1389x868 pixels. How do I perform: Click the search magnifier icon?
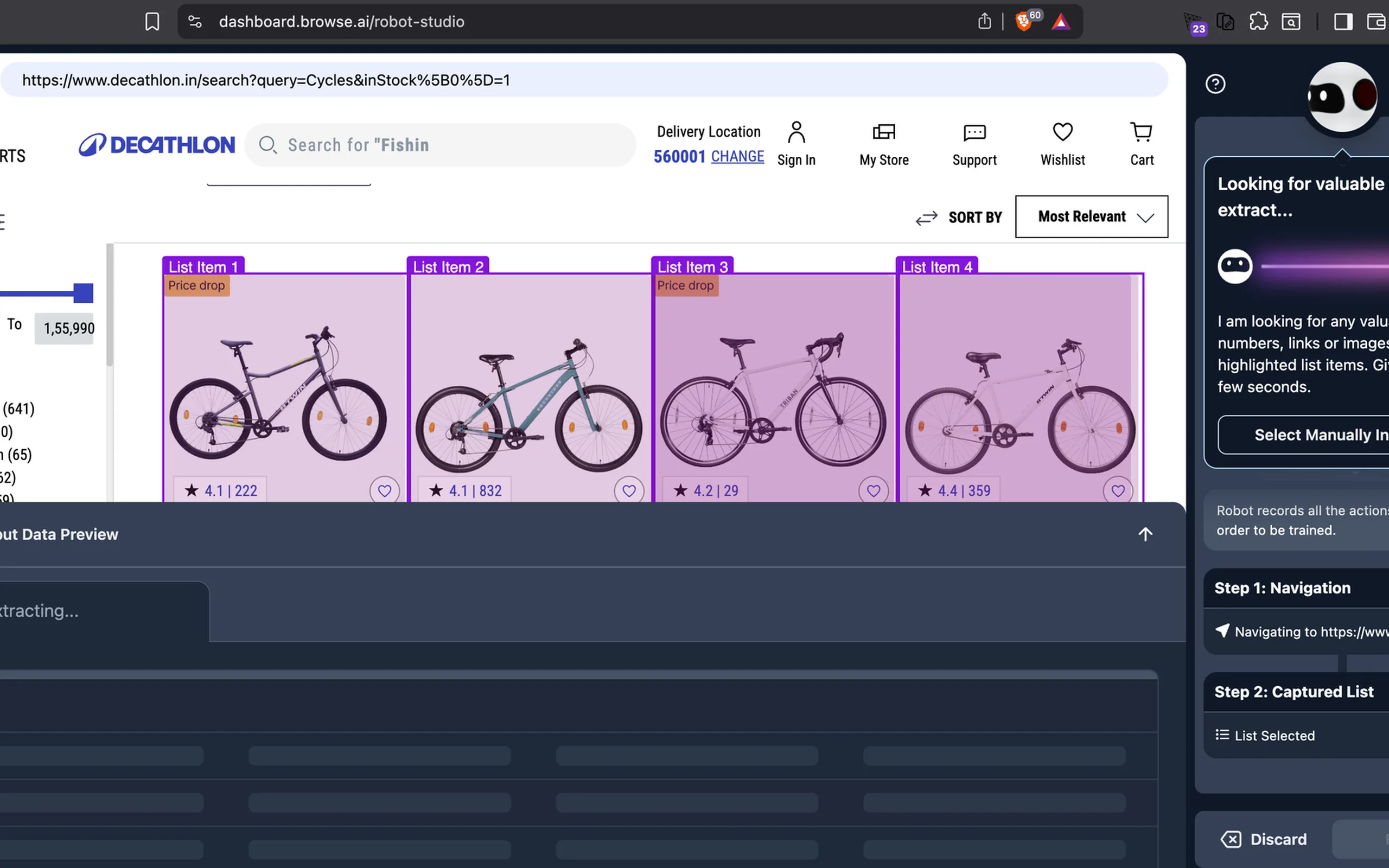click(x=267, y=145)
